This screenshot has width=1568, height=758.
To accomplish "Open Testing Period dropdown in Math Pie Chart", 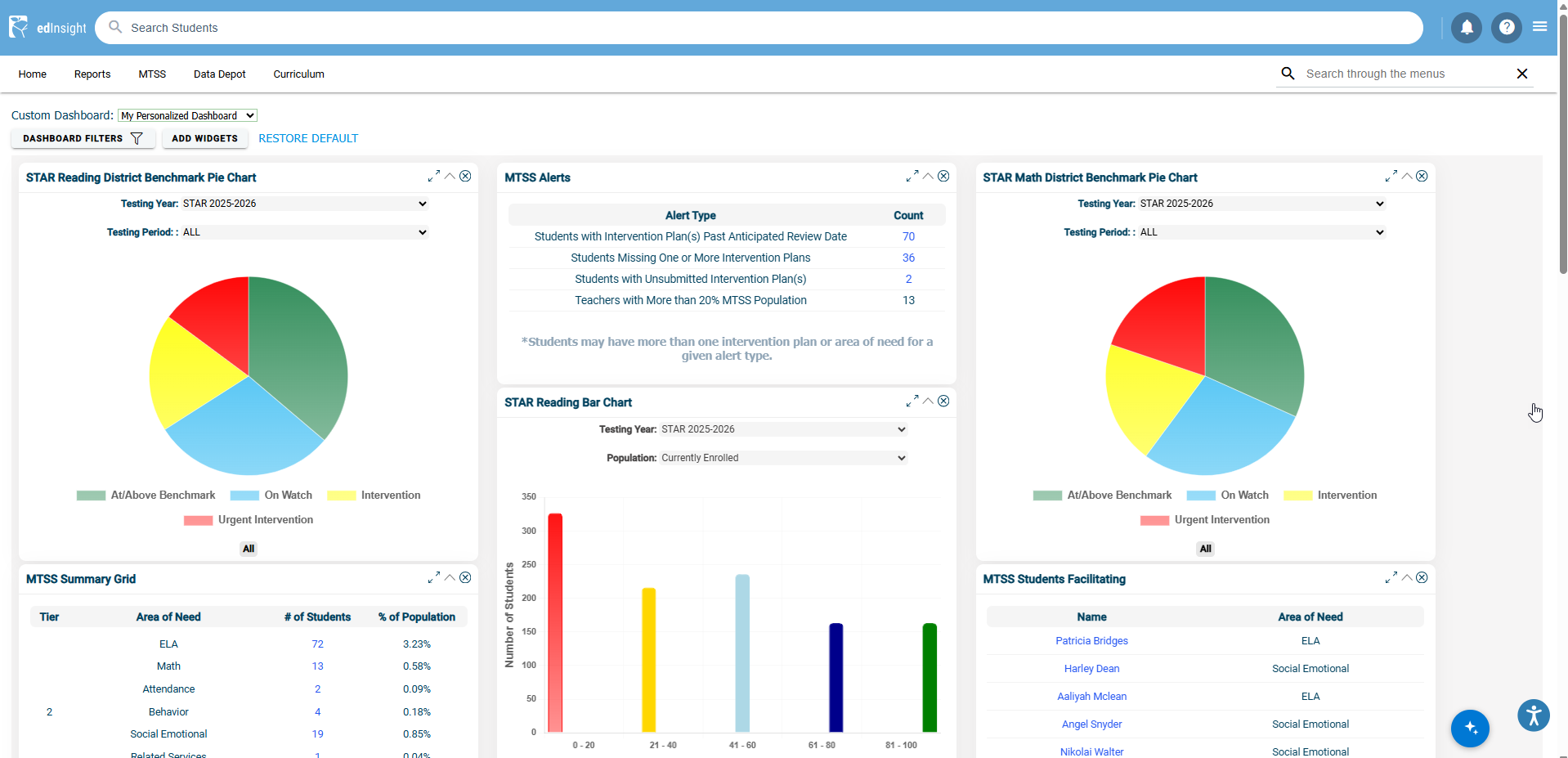I will pos(1262,232).
